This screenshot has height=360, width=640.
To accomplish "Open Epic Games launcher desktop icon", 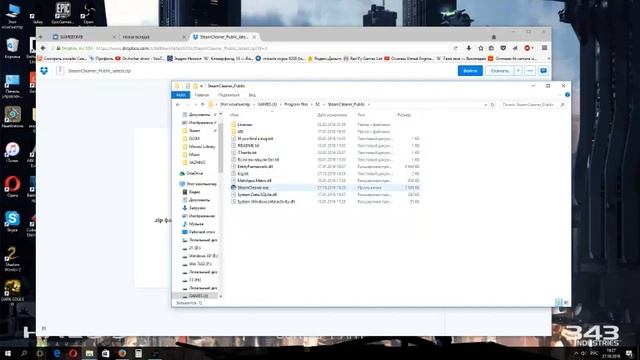I will (x=63, y=13).
